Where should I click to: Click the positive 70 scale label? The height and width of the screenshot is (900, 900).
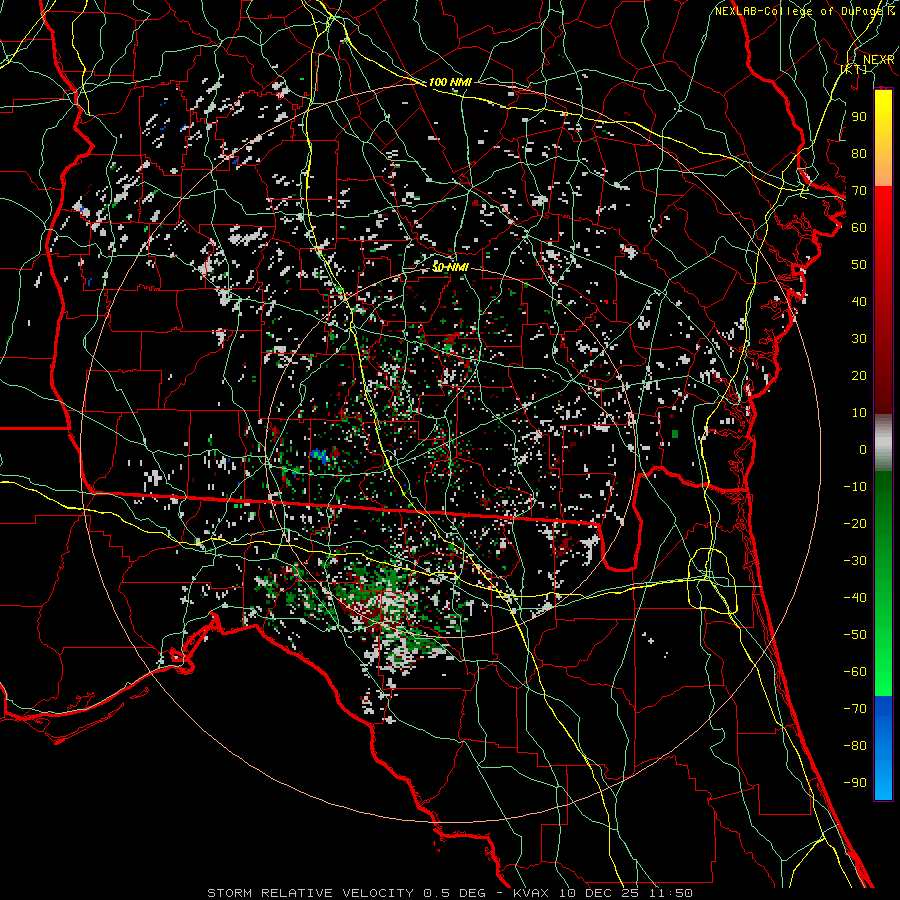(859, 191)
